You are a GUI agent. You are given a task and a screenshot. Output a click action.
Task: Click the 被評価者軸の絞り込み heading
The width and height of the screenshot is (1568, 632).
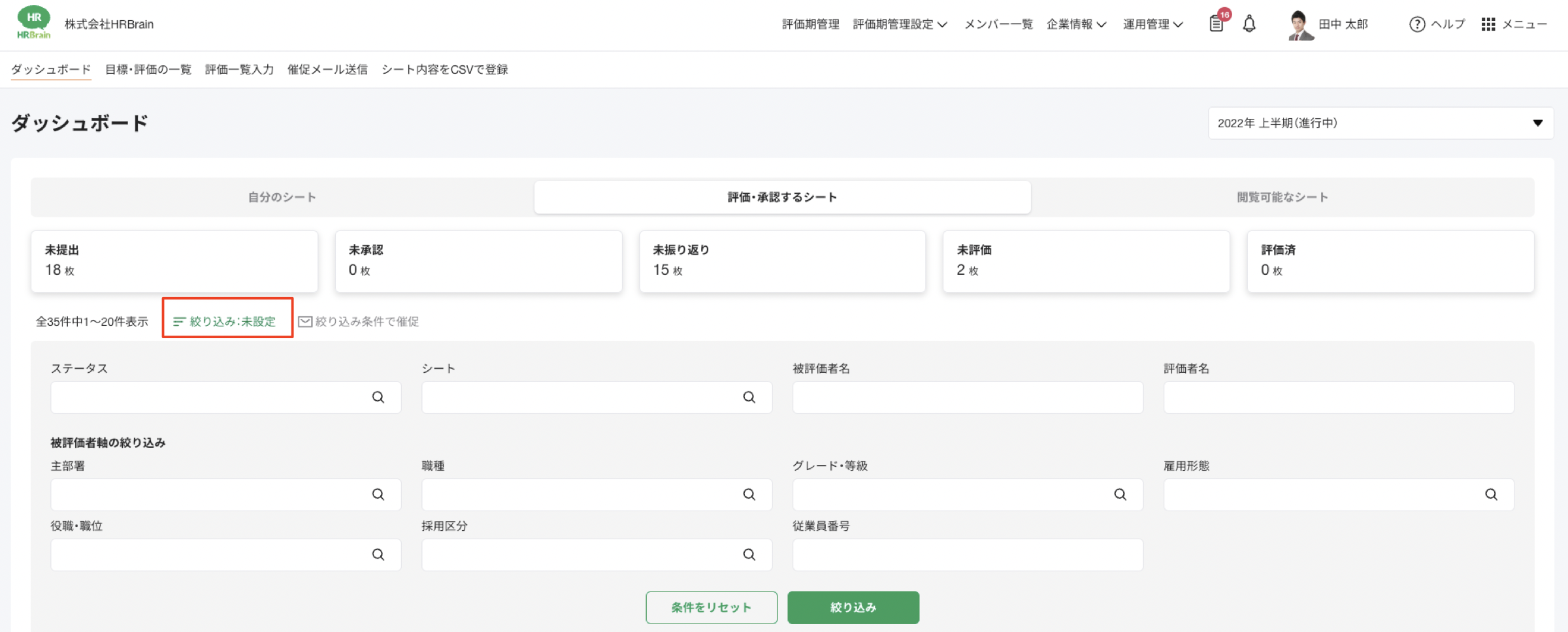[x=108, y=443]
